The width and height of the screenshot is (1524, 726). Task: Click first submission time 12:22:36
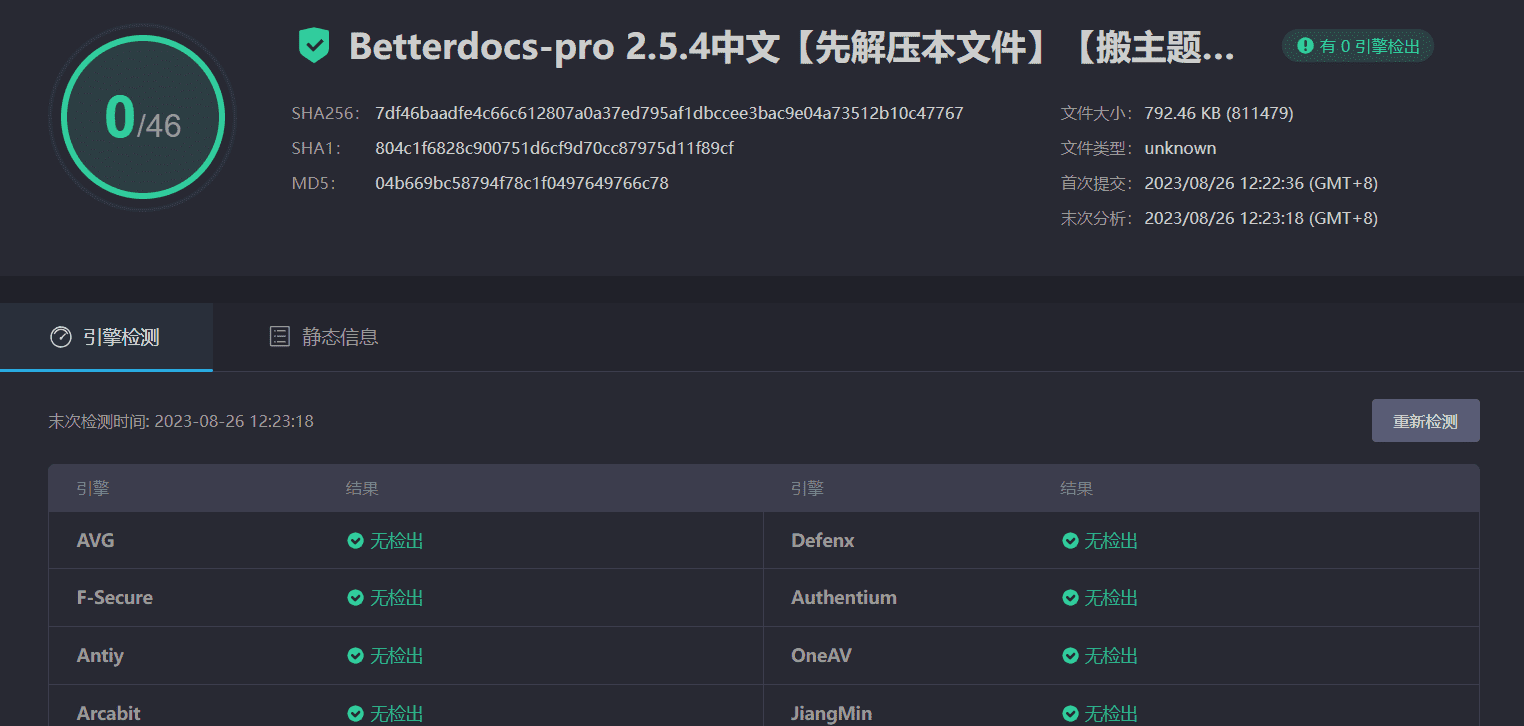1261,183
